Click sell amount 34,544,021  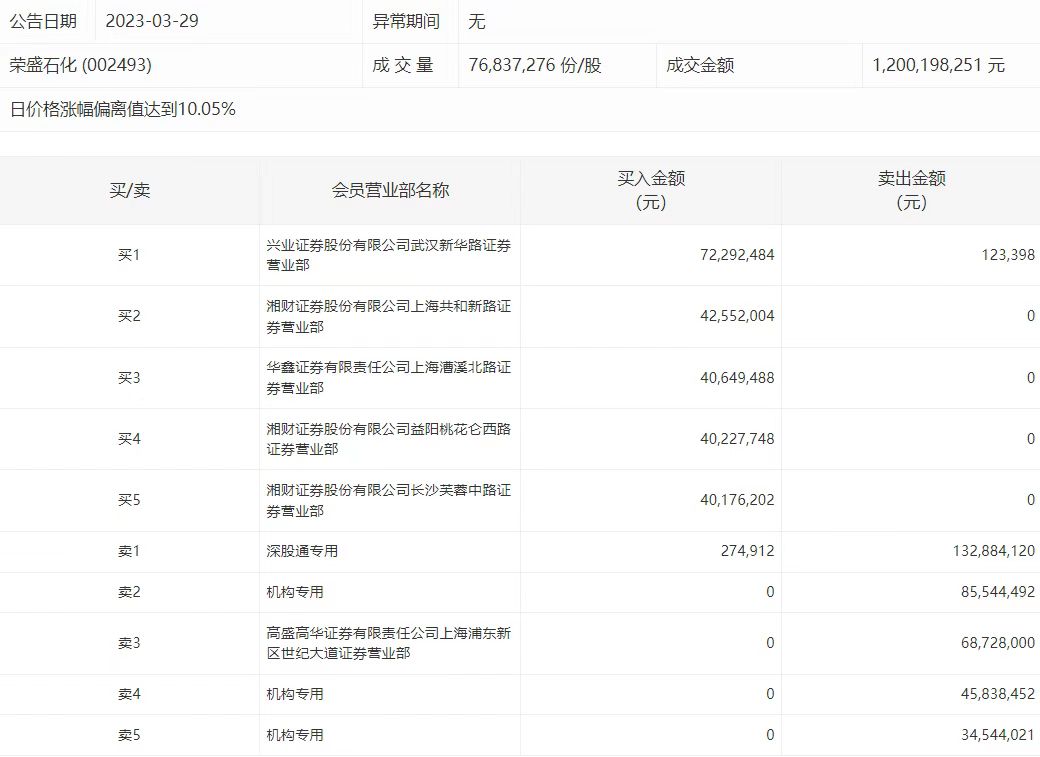(998, 735)
